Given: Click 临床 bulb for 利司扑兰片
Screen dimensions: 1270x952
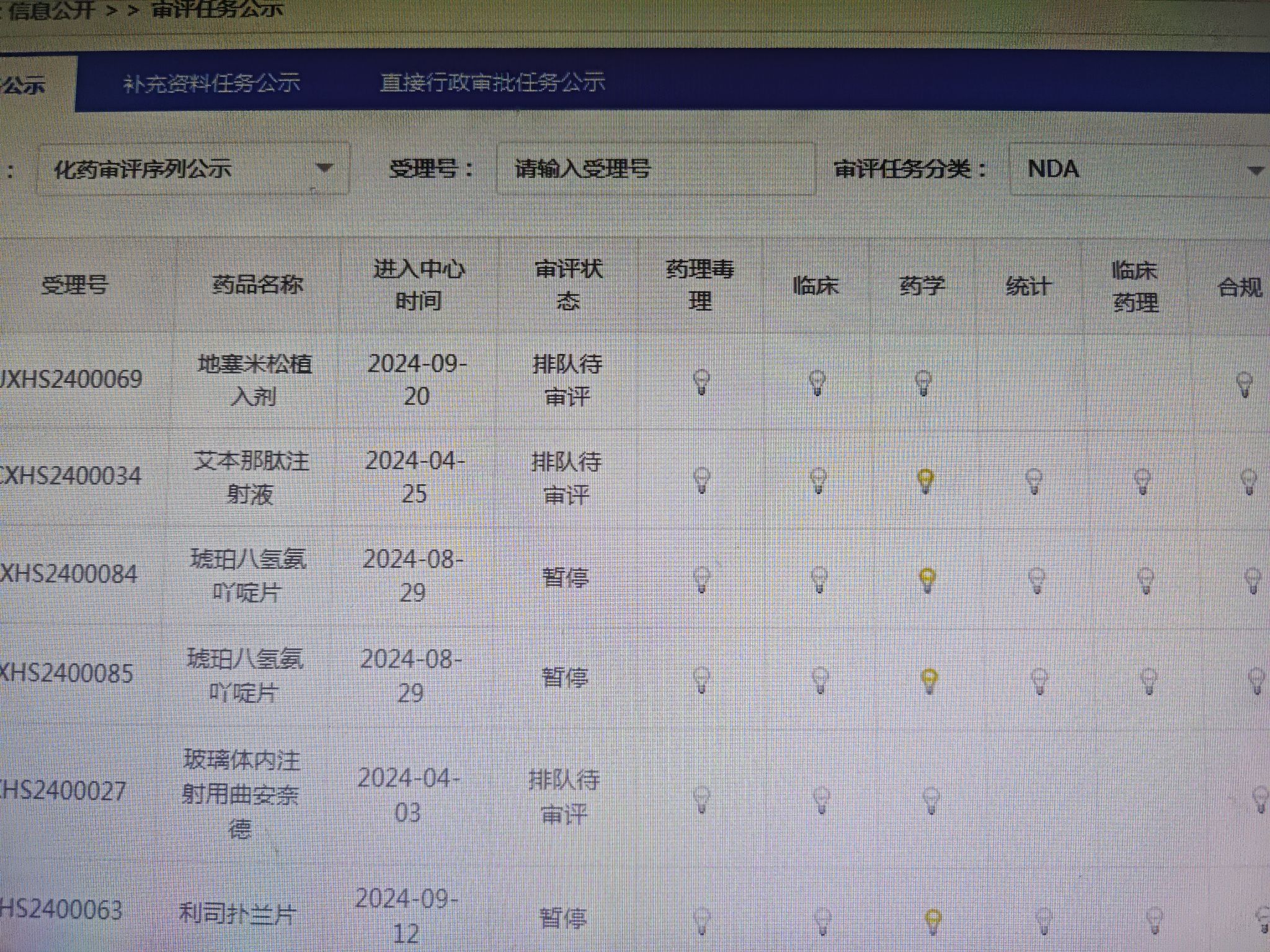Looking at the screenshot, I should click(x=823, y=921).
